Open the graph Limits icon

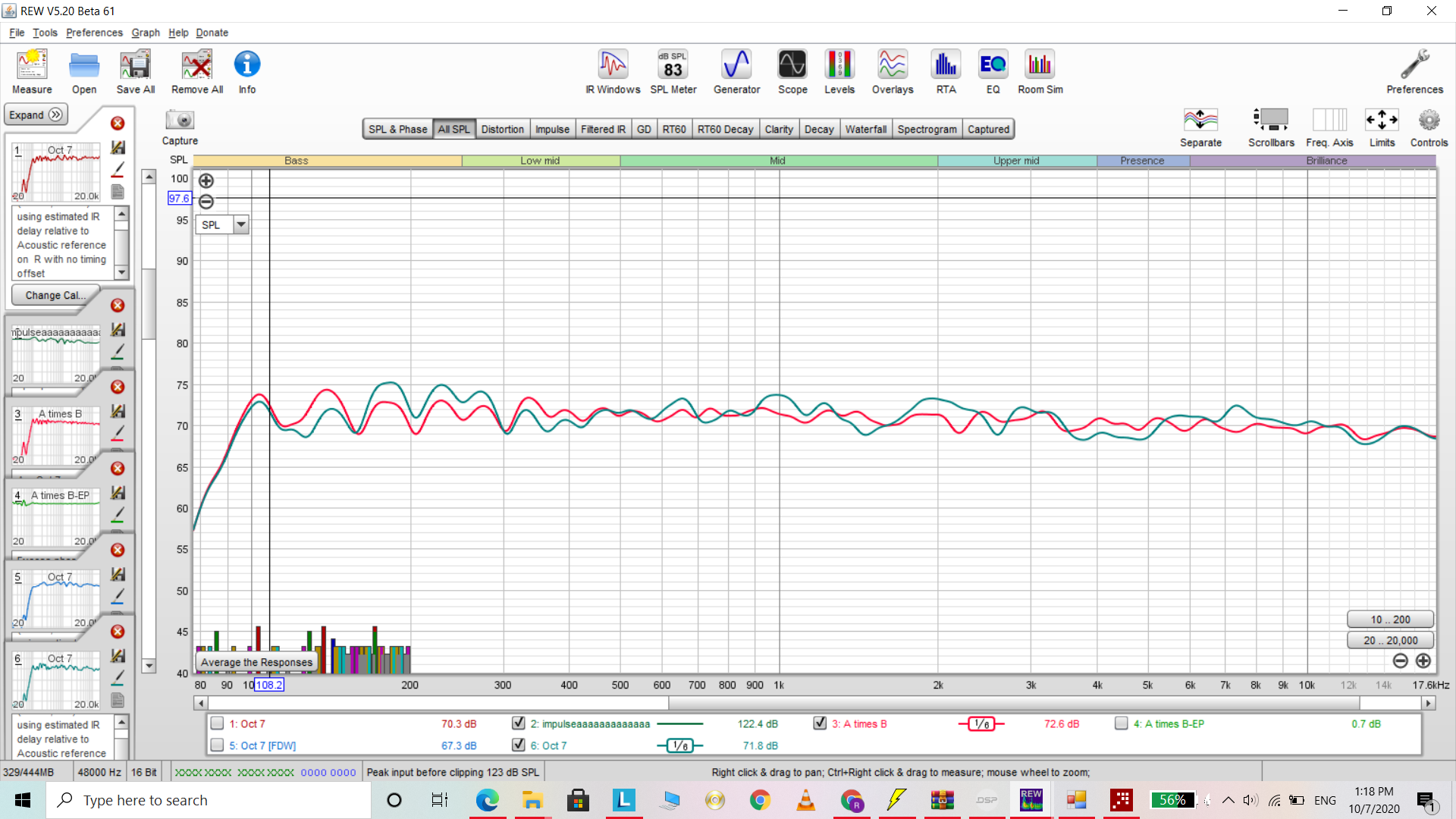pos(1382,120)
